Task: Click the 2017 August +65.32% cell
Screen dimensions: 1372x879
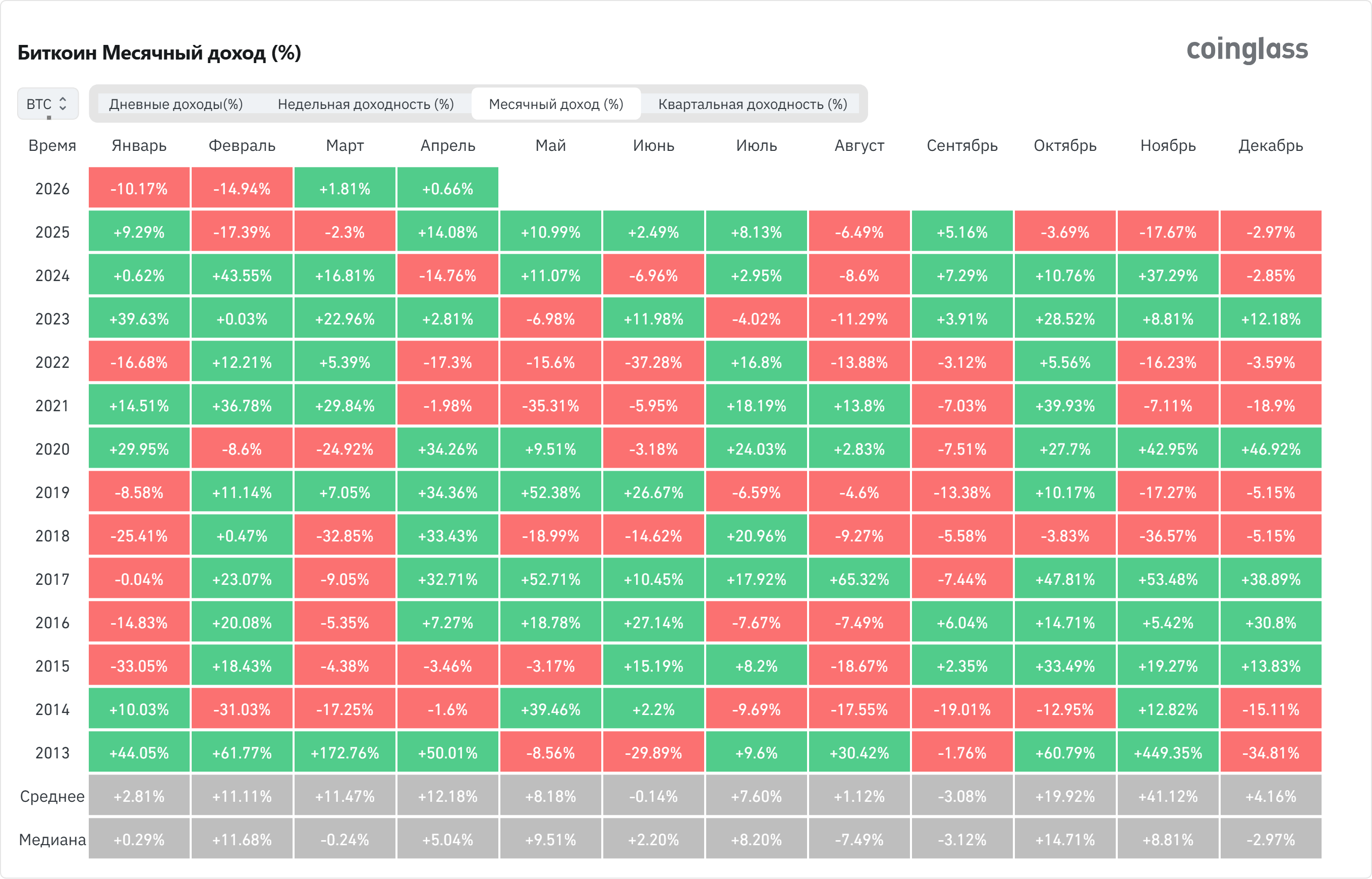Action: 859,579
